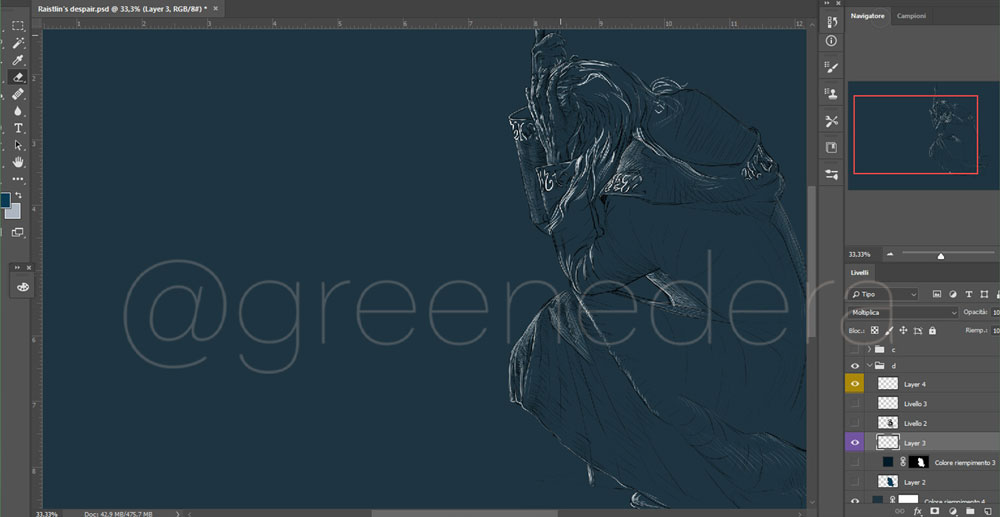Image resolution: width=1000 pixels, height=517 pixels.
Task: Toggle visibility of folder d
Action: pos(854,366)
